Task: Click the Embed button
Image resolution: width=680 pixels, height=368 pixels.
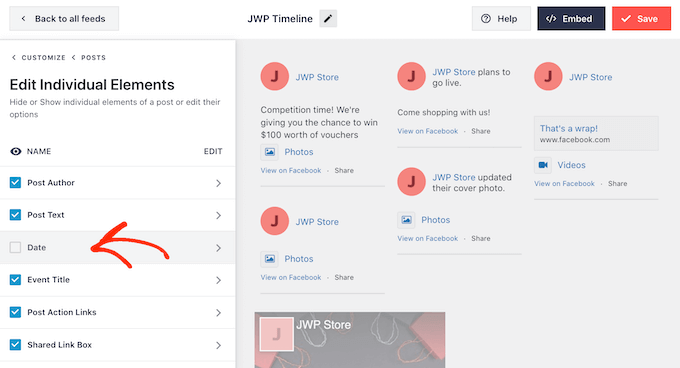Action: pyautogui.click(x=571, y=19)
